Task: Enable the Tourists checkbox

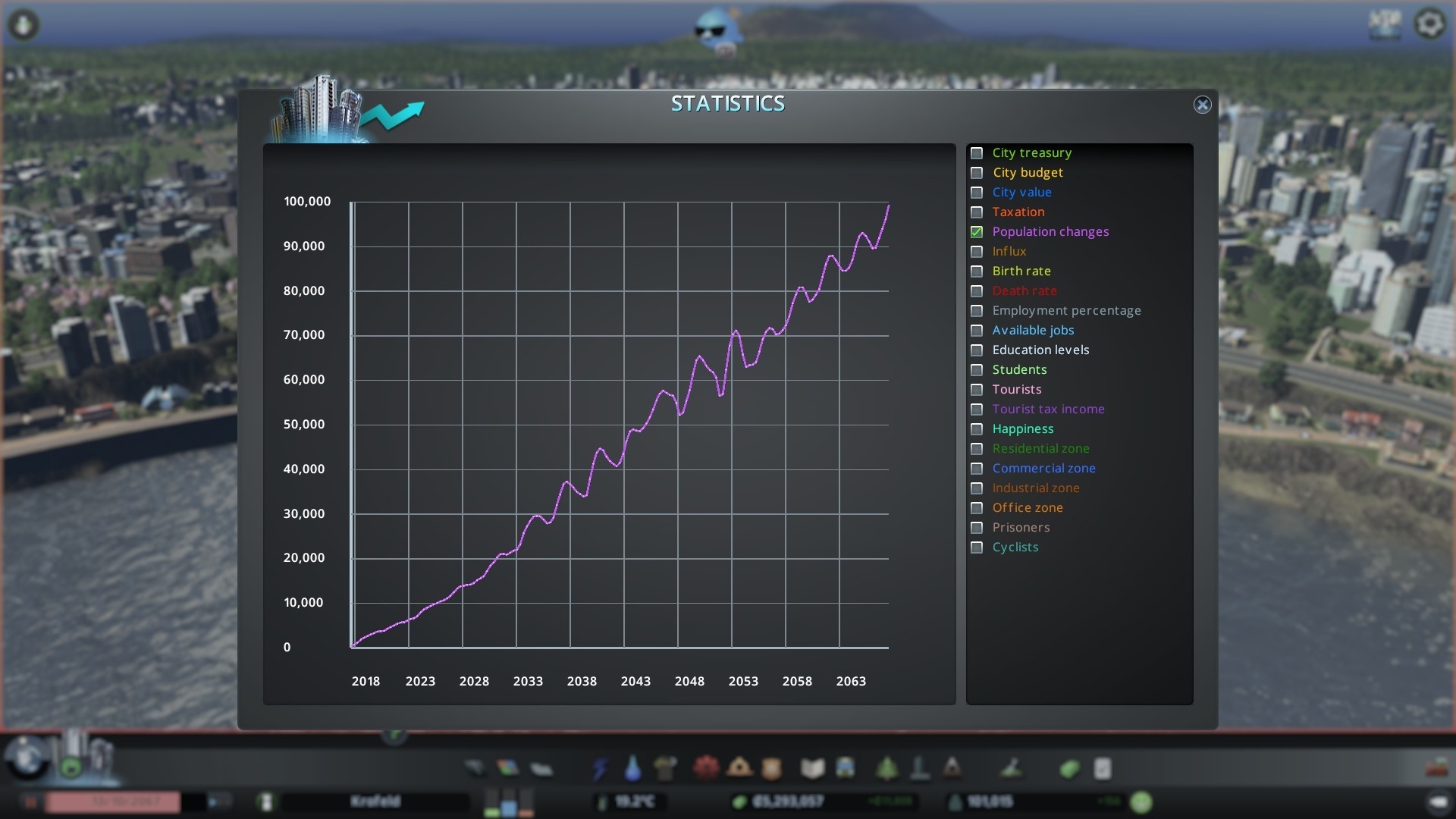Action: coord(977,390)
